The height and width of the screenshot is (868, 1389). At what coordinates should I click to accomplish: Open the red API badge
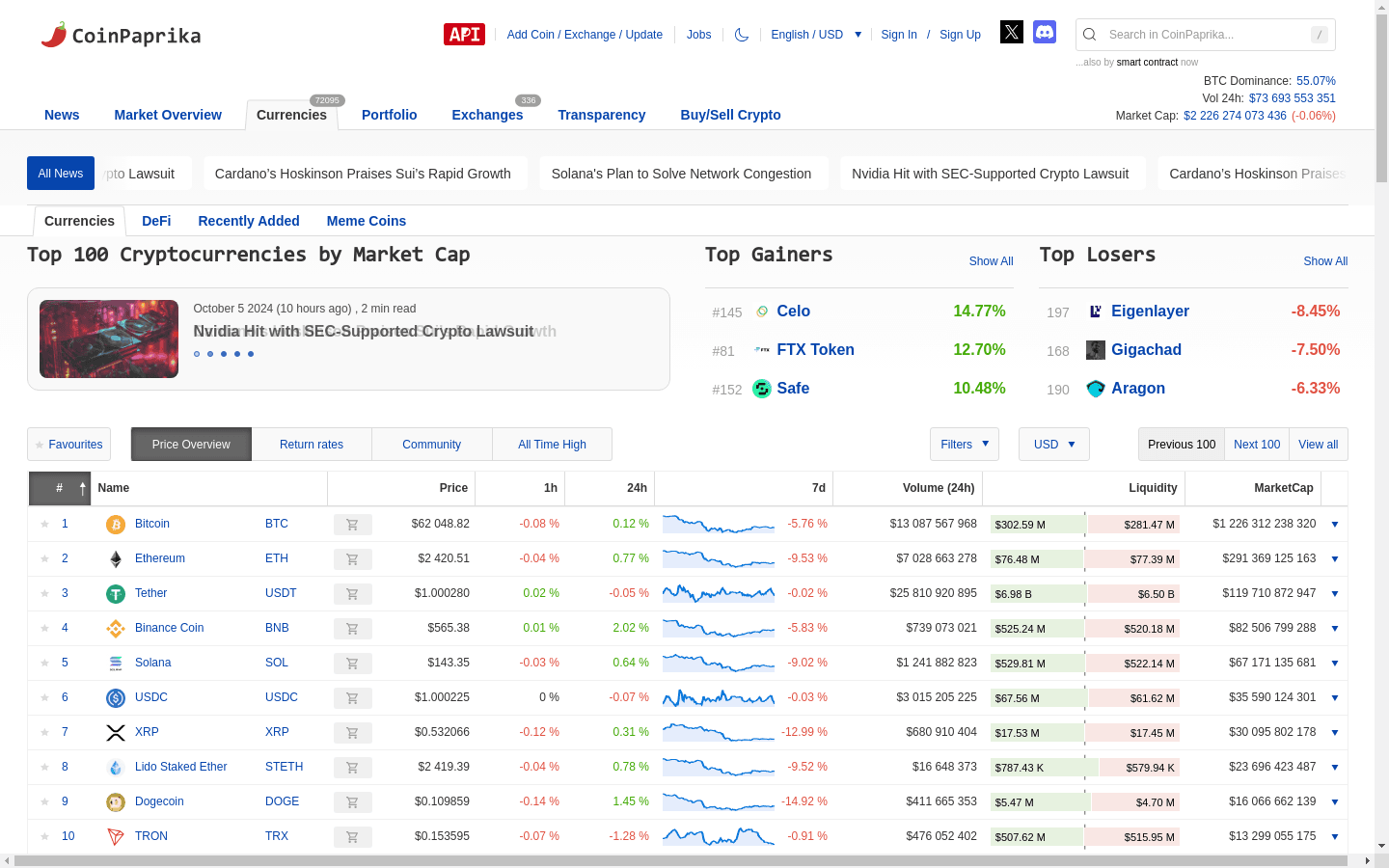pos(464,34)
